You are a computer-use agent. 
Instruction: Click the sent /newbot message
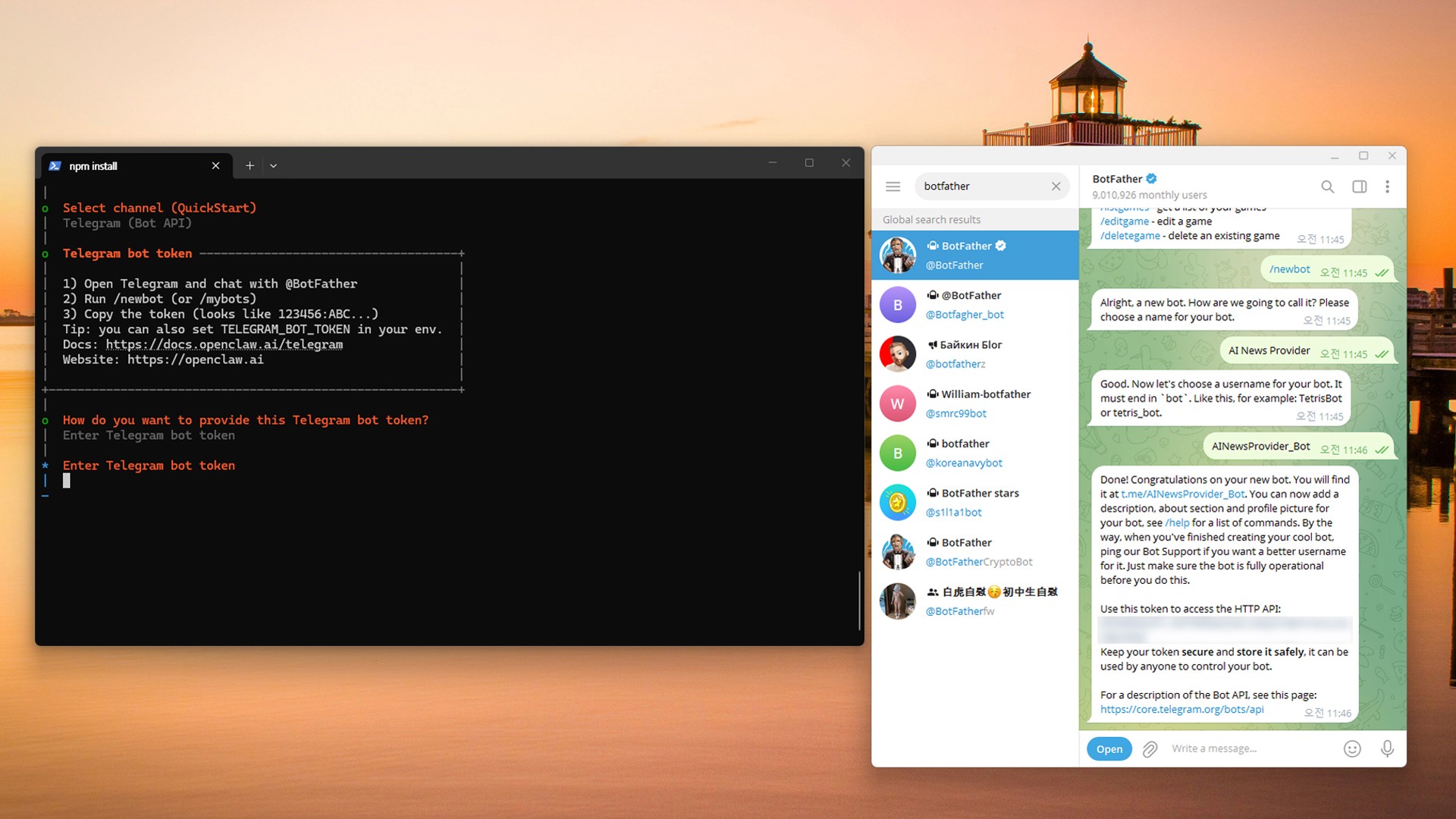(x=1329, y=270)
